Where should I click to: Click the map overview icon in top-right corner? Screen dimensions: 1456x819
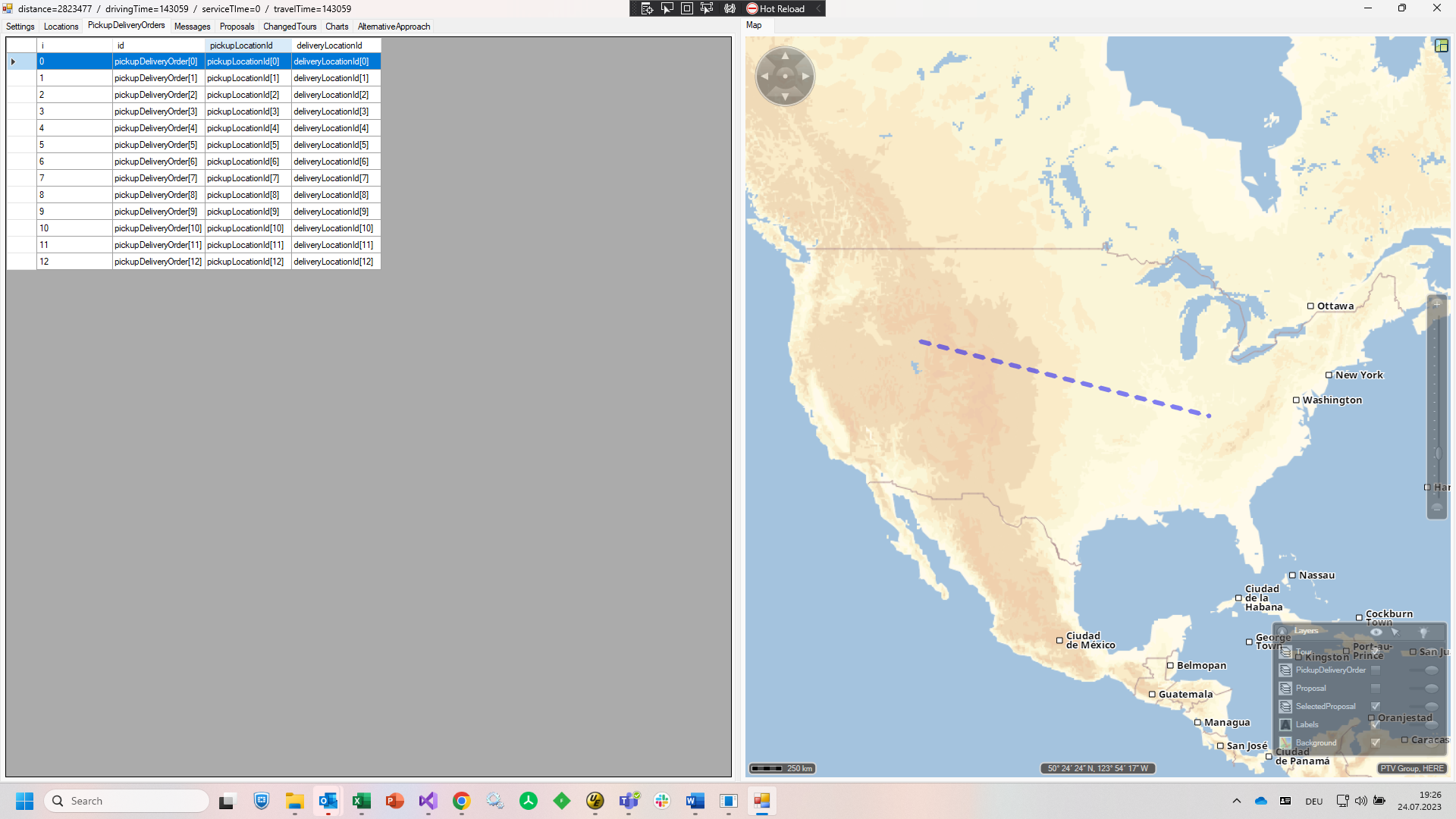coord(1441,45)
